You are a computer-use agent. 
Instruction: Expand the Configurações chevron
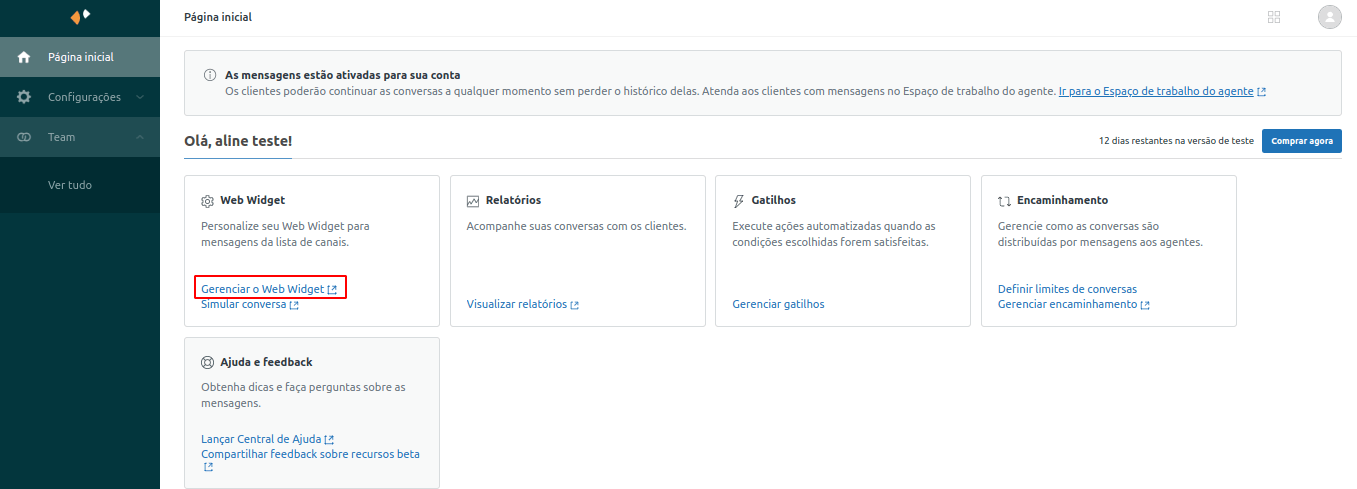click(x=140, y=97)
